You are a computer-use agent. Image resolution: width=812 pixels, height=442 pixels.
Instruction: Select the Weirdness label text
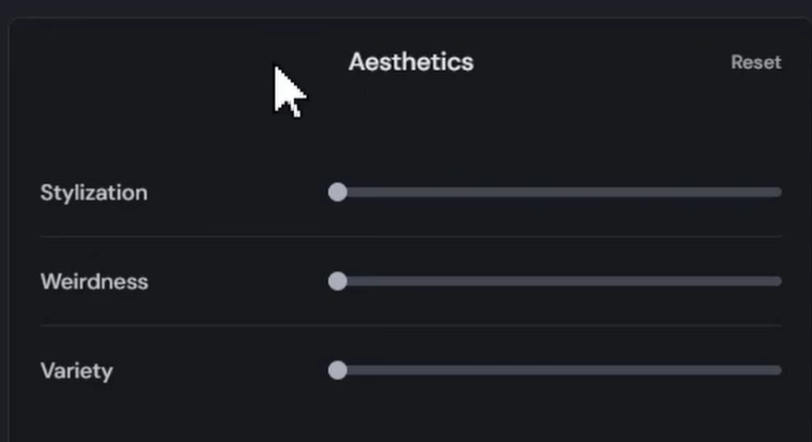pyautogui.click(x=94, y=282)
